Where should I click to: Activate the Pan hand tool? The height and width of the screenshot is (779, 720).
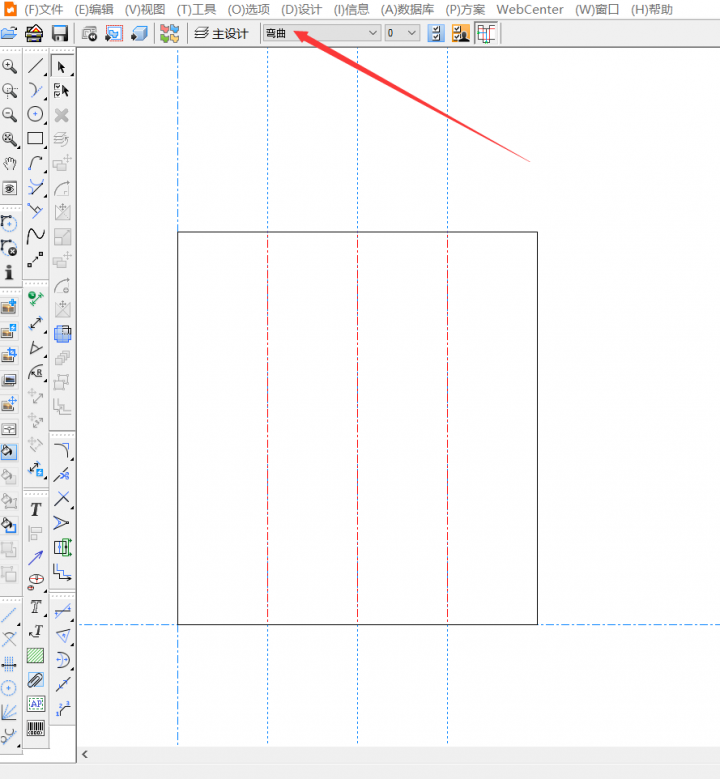point(10,163)
